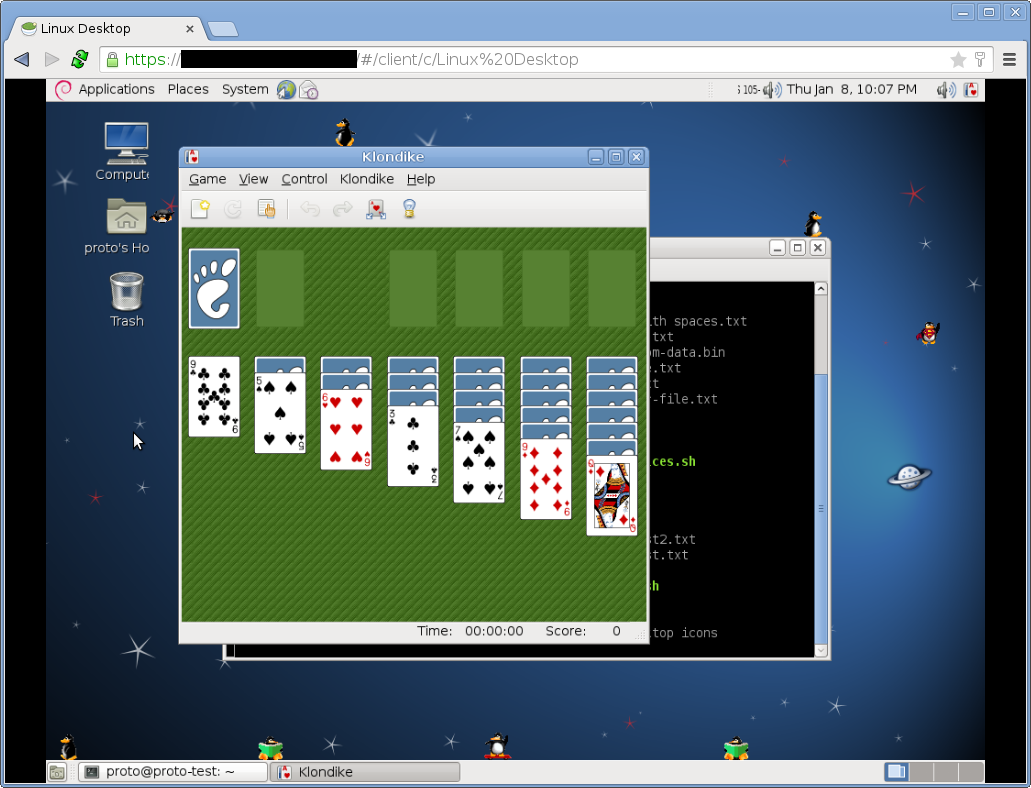Screen dimensions: 1031x788
Task: Switch to the proto@proto-test terminal taskbar button
Action: click(173, 772)
